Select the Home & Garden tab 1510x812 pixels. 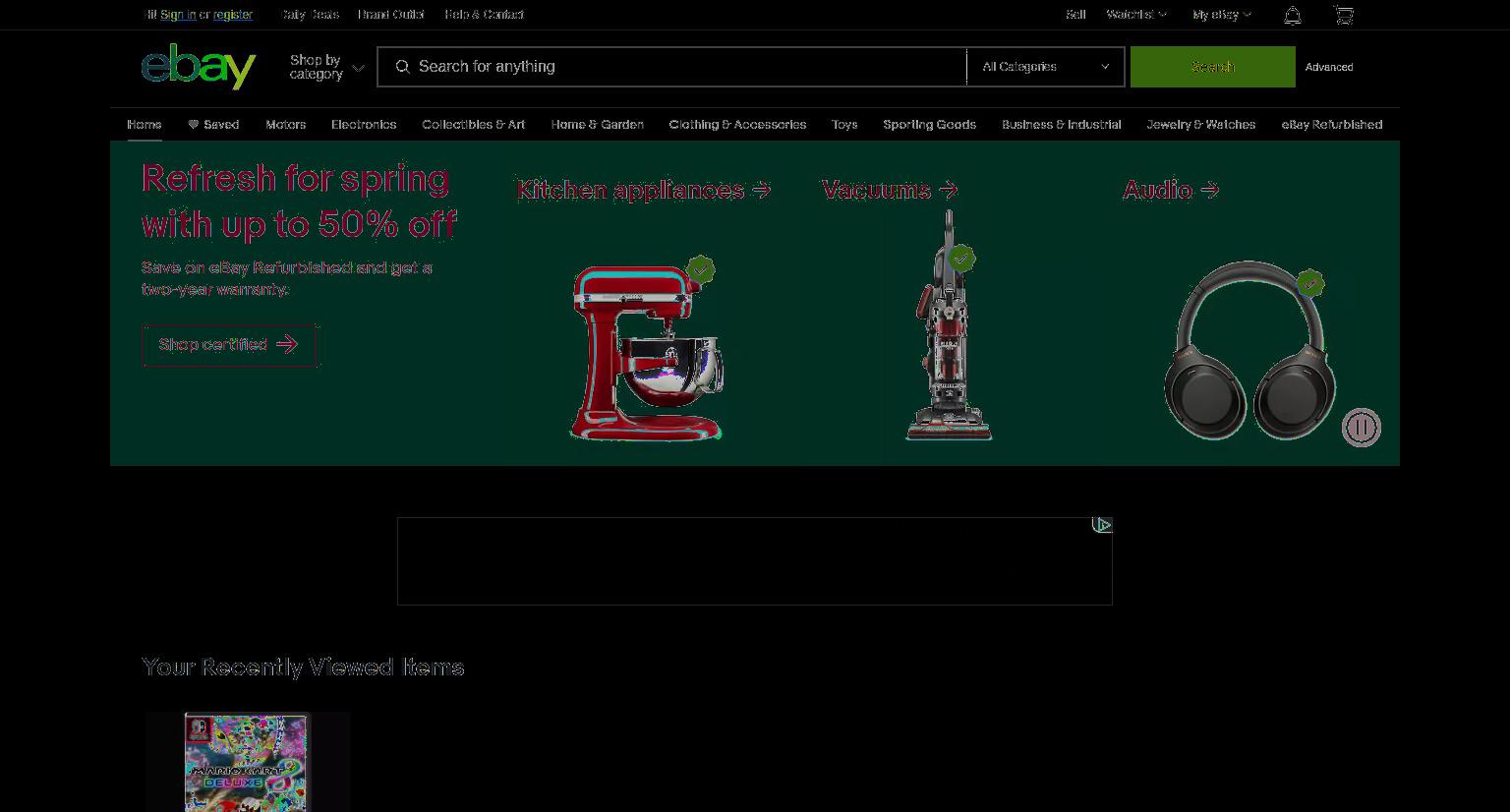point(597,125)
